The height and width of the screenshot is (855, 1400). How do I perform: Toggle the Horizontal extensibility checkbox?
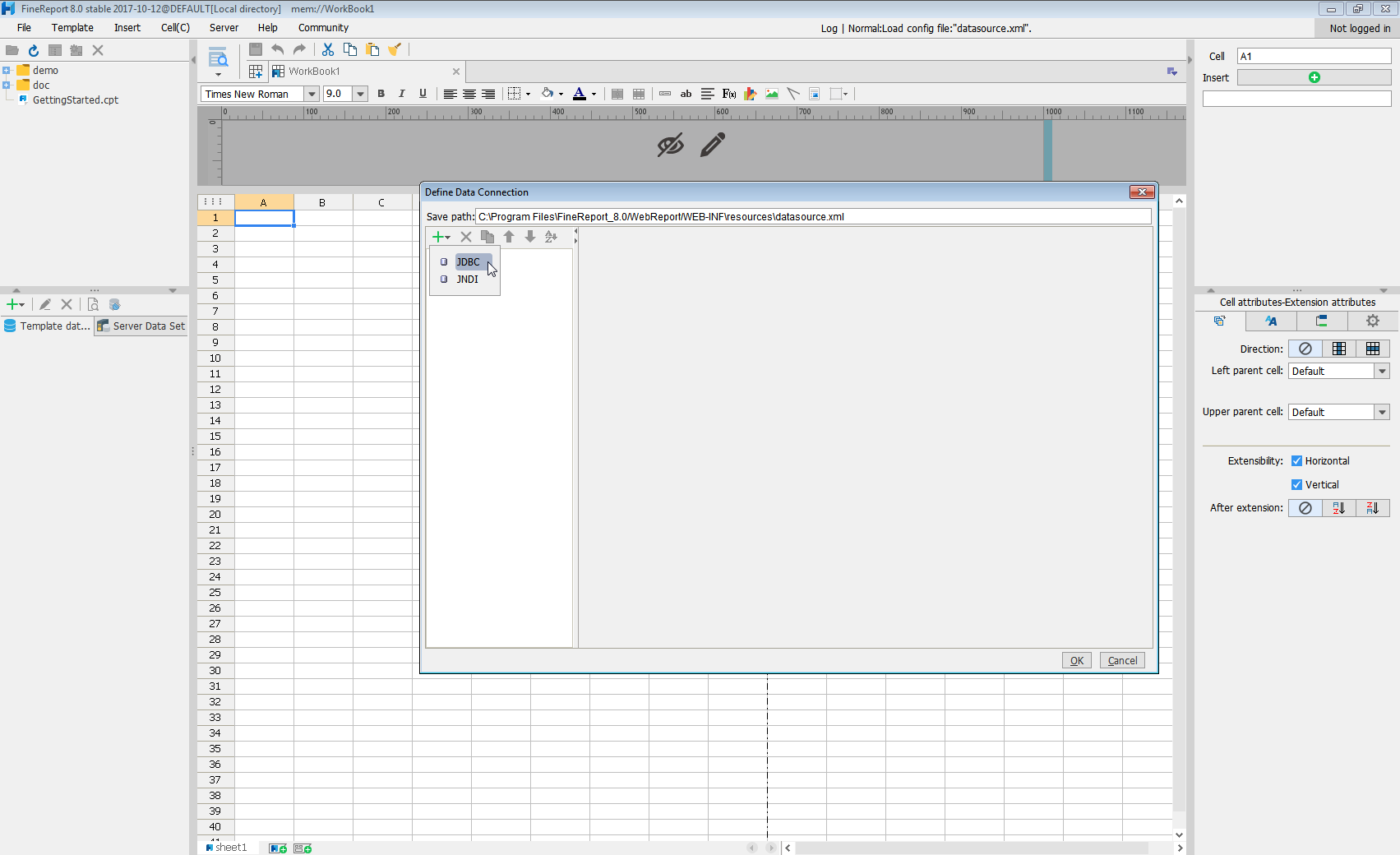click(1296, 461)
